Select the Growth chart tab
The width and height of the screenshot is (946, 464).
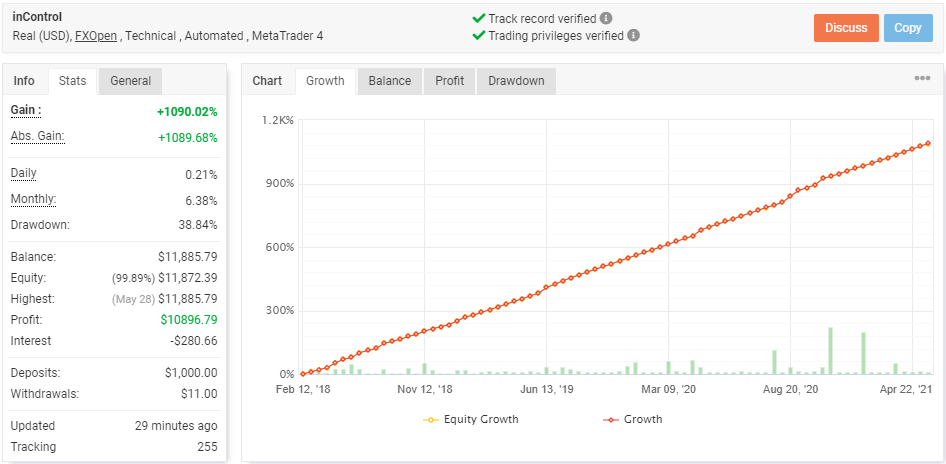click(x=325, y=81)
